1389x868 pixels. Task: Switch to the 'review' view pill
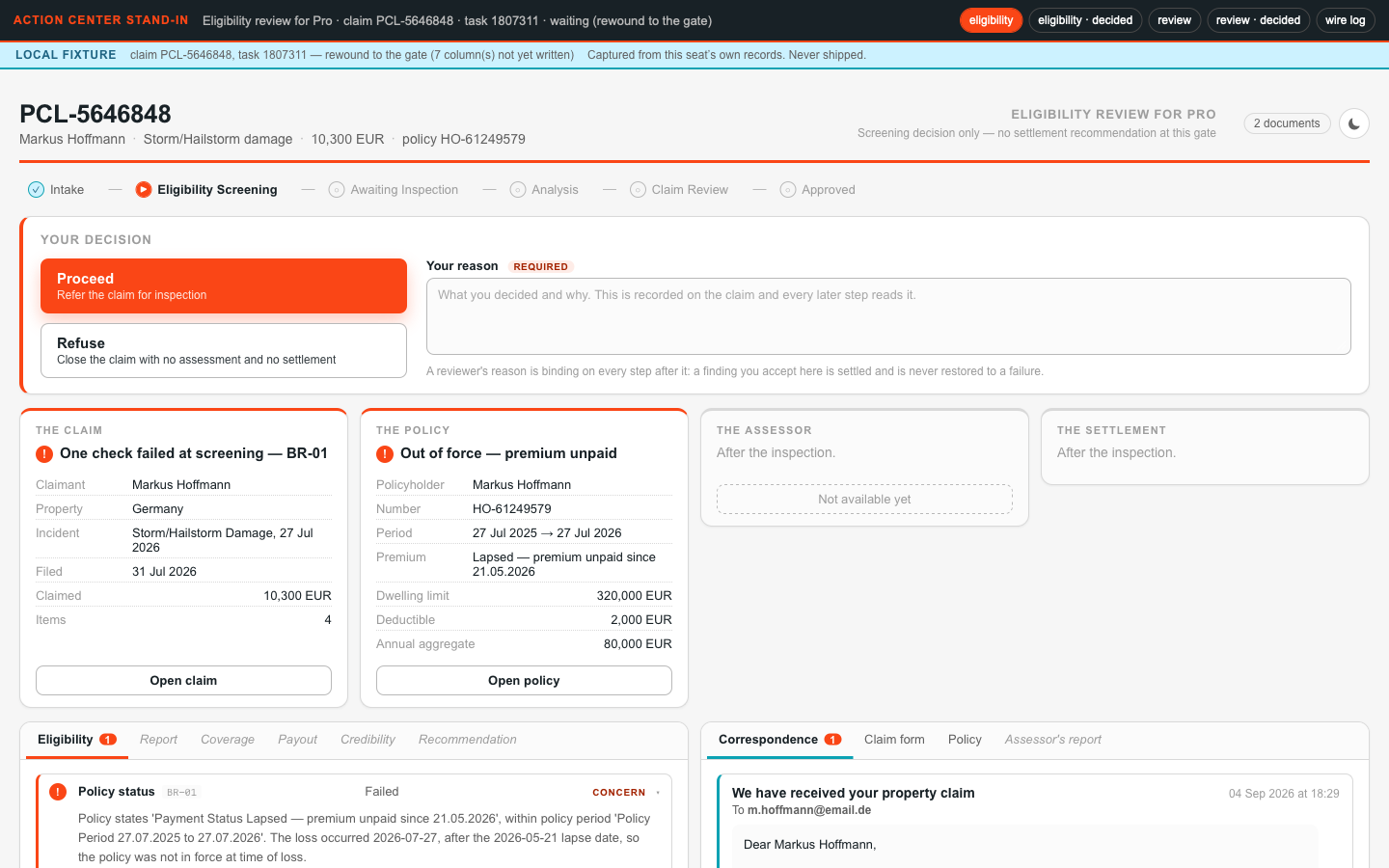(x=1174, y=20)
